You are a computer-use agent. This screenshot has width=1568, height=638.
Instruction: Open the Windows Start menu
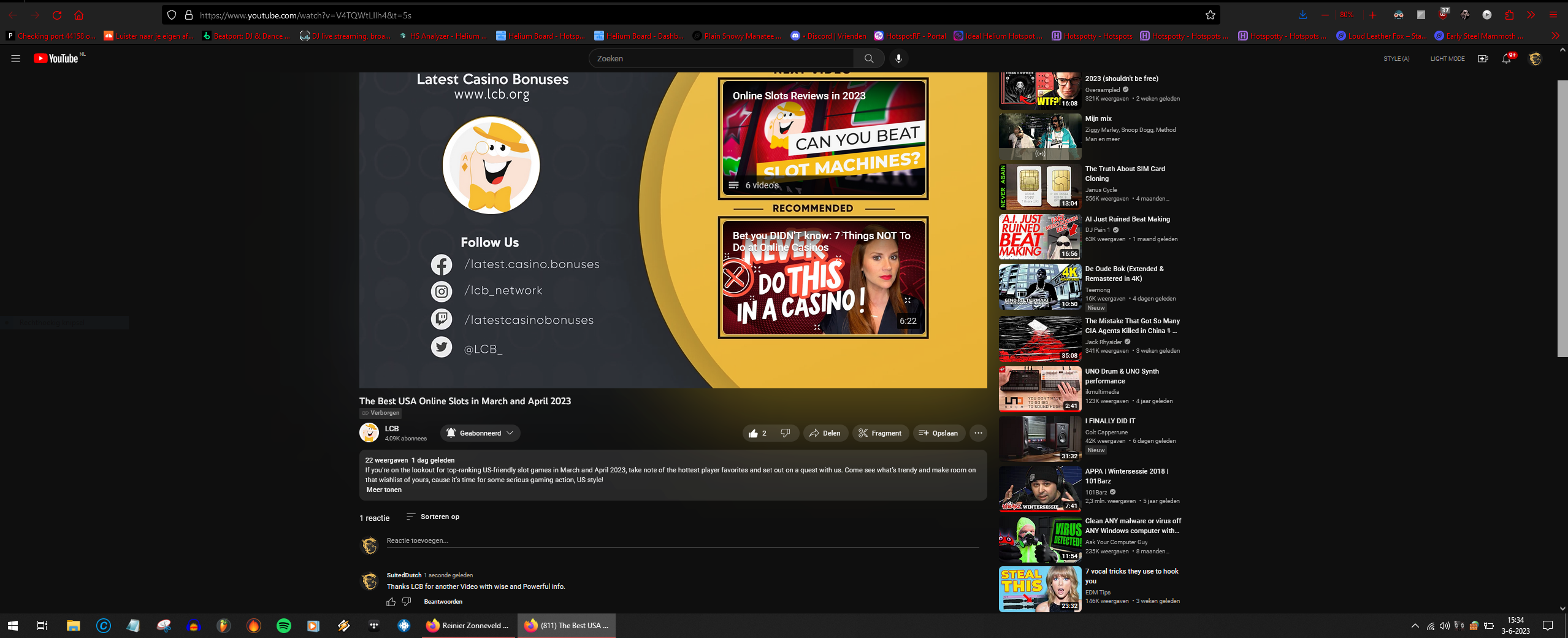click(13, 626)
